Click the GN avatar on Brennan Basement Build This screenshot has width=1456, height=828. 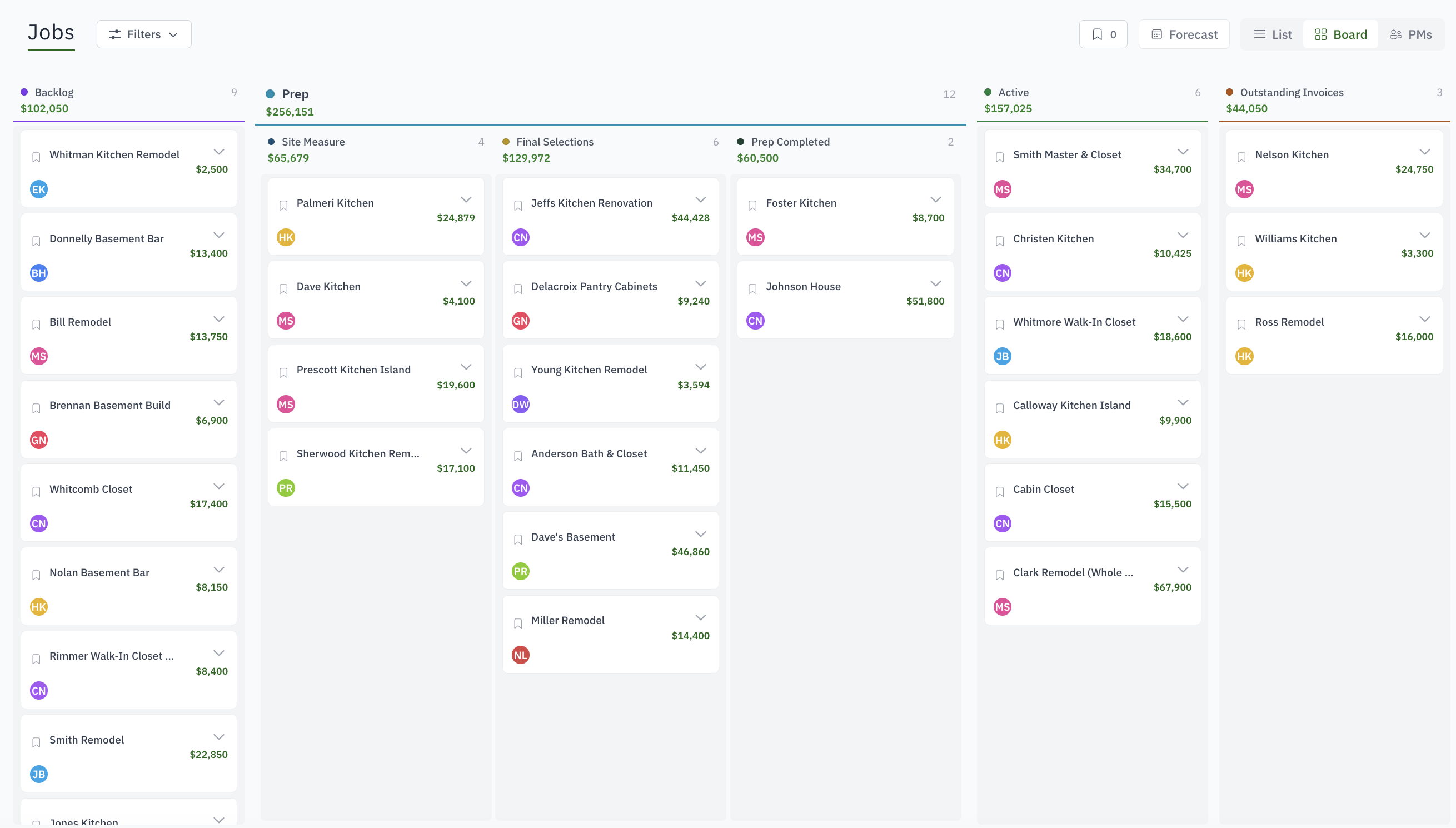pos(39,440)
